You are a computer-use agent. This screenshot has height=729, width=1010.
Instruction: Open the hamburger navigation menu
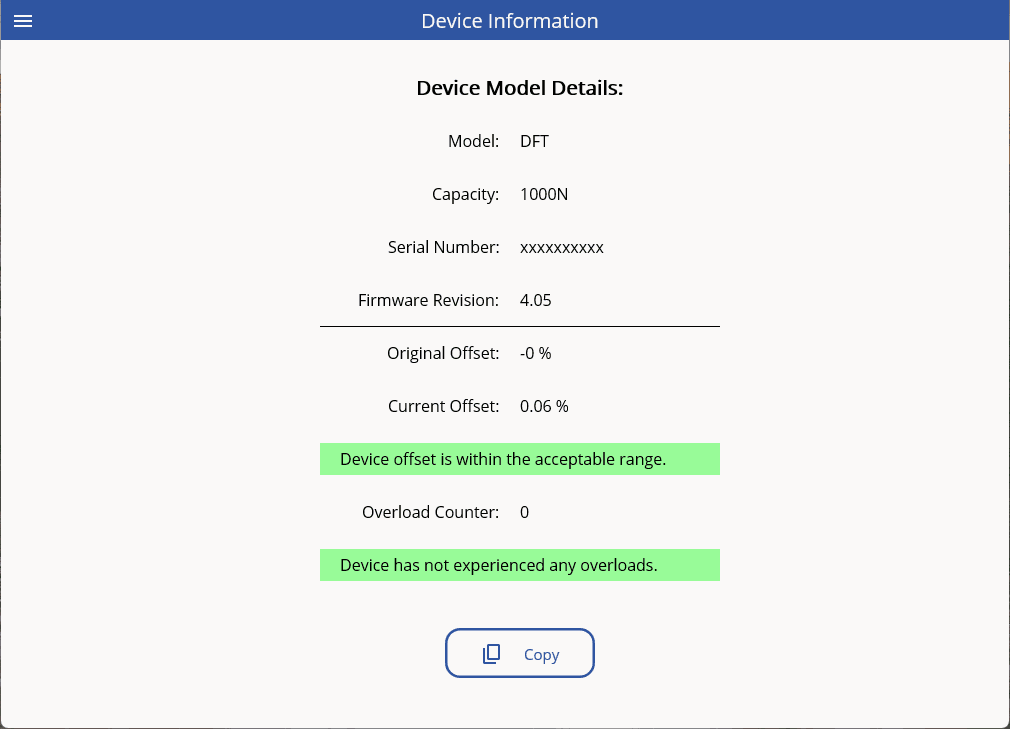[23, 21]
